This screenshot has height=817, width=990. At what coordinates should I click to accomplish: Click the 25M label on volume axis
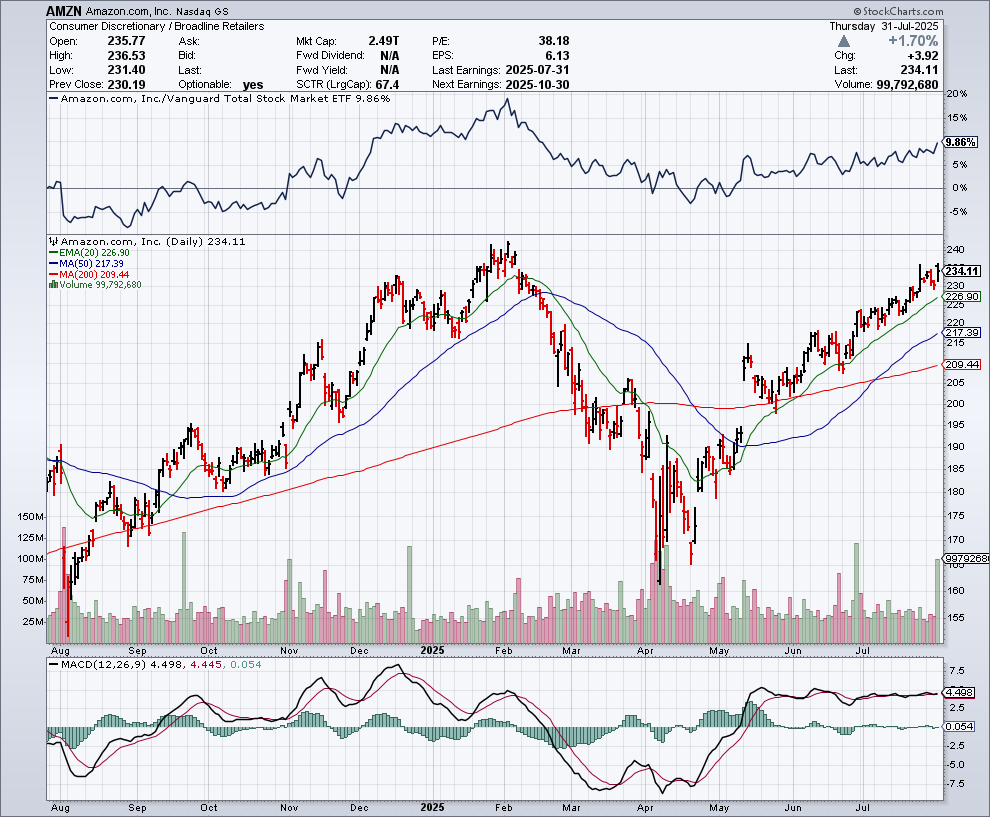(33, 621)
